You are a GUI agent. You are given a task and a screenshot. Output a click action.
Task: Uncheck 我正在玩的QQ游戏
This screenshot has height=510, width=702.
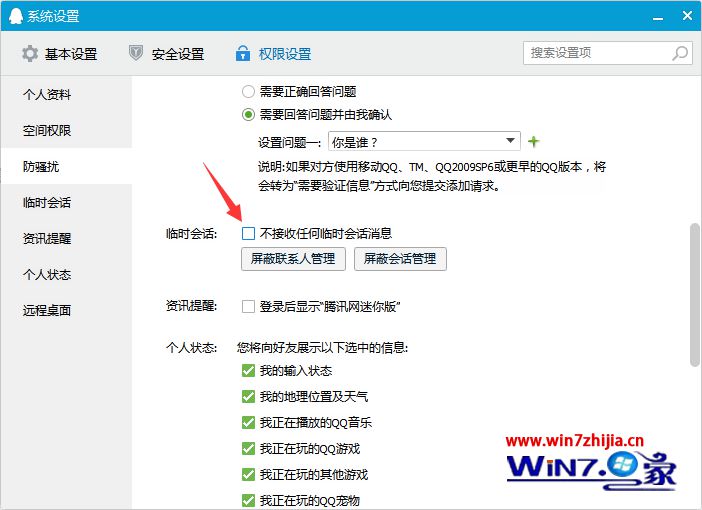(248, 449)
